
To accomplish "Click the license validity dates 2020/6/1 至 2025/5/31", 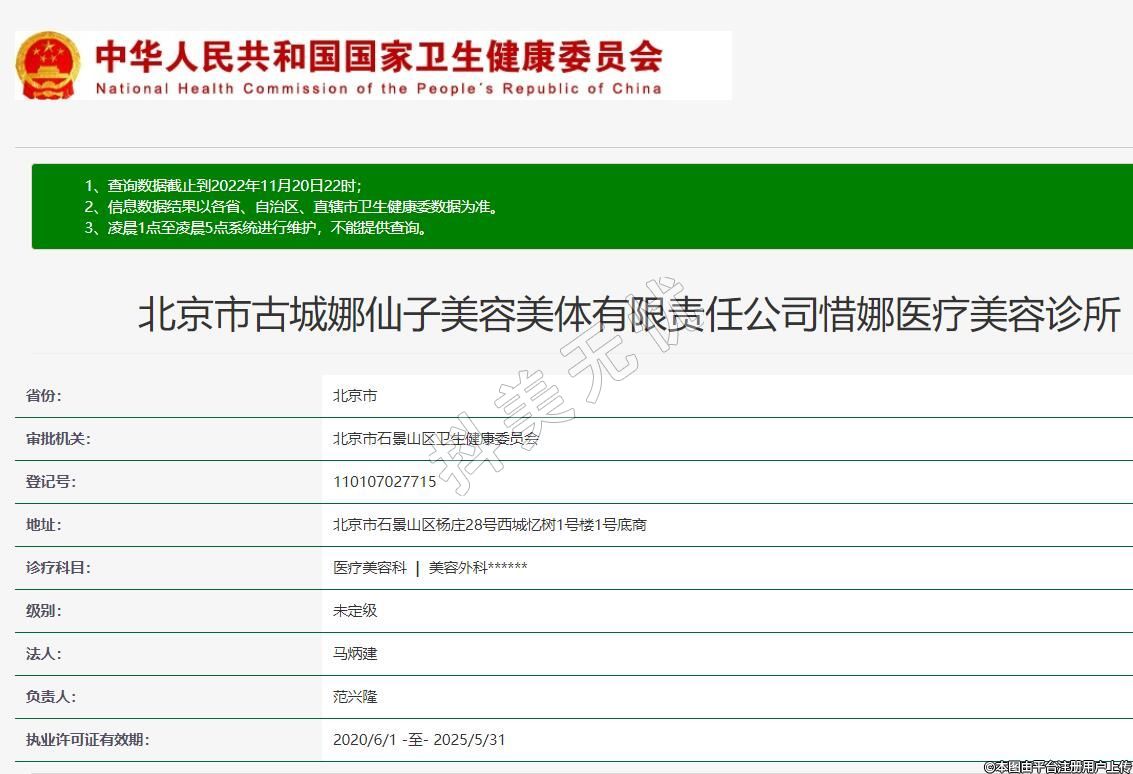I will [x=419, y=740].
